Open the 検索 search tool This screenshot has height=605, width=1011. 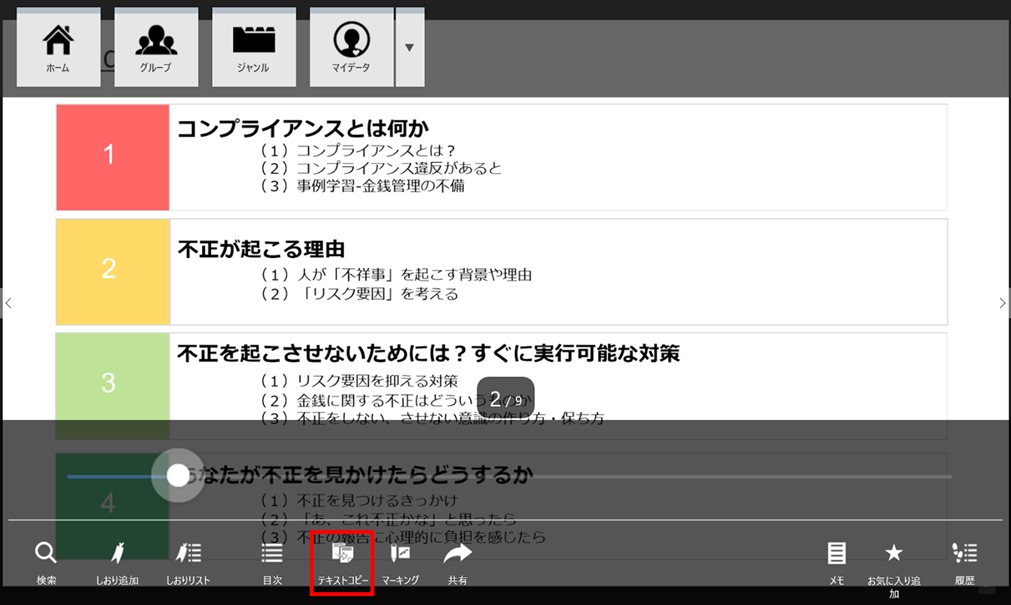pyautogui.click(x=46, y=563)
